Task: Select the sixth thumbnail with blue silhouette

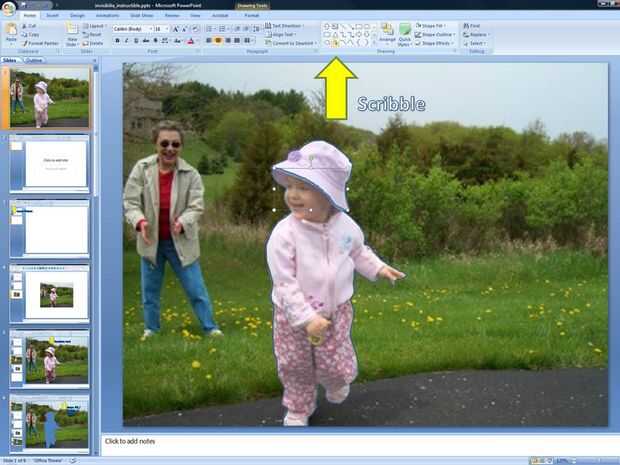Action: coord(49,424)
